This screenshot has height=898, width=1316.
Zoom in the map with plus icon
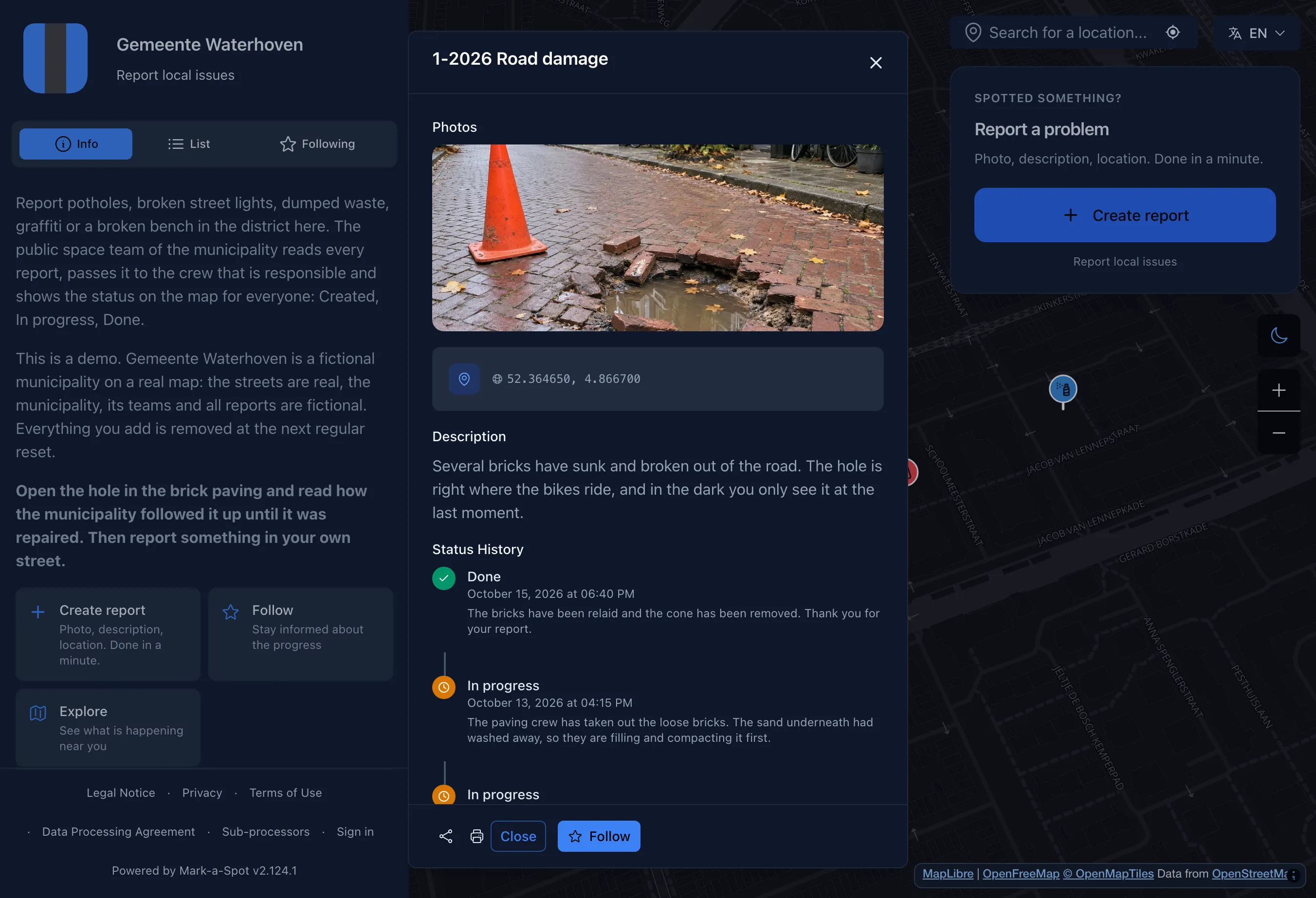coord(1279,390)
